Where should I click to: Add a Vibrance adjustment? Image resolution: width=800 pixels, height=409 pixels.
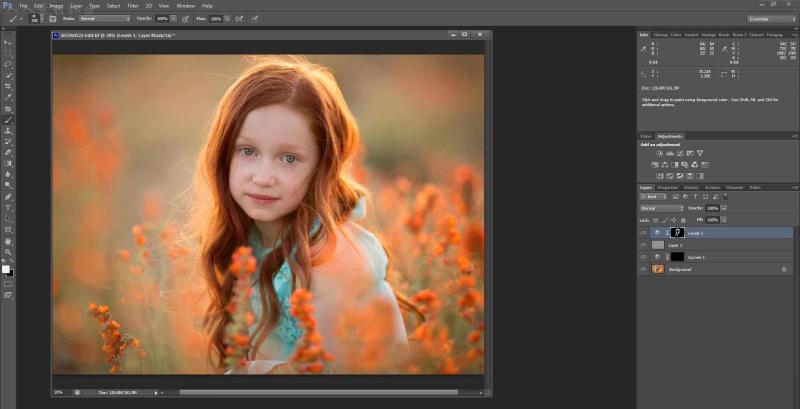tap(699, 154)
